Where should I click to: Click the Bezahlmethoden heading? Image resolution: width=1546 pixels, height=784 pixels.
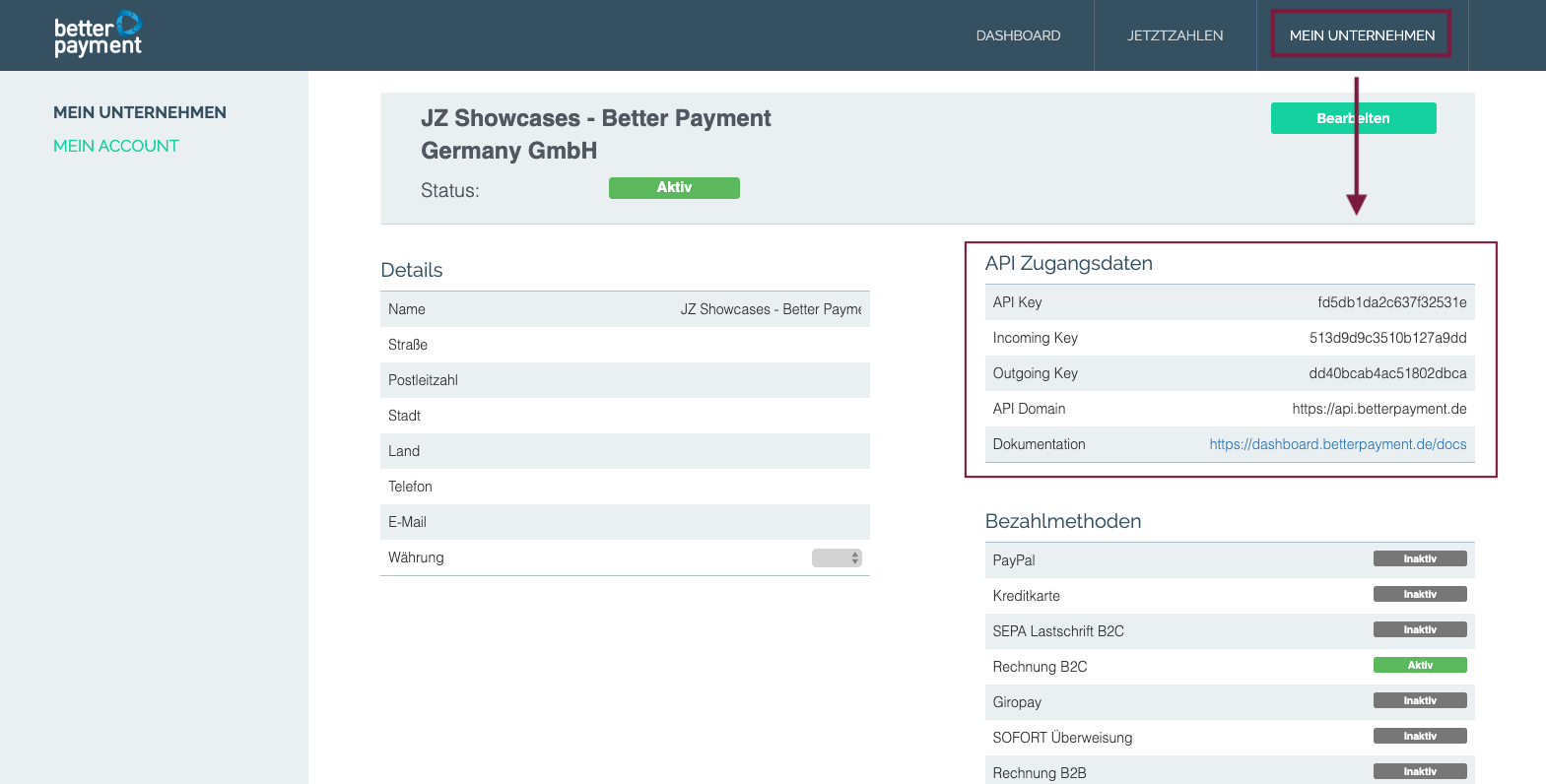[1063, 521]
